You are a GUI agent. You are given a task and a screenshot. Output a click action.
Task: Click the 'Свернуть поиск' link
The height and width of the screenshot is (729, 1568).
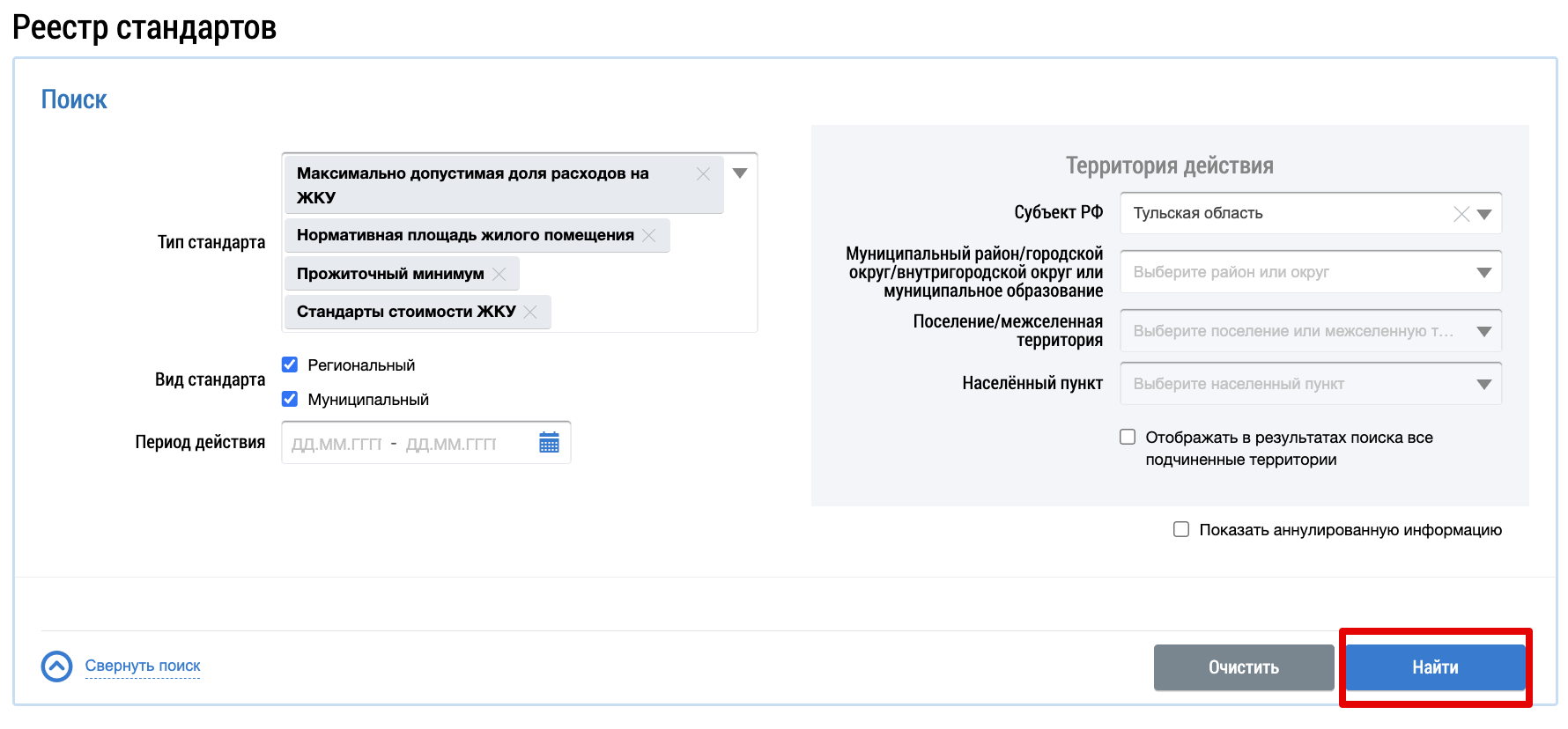tap(143, 666)
